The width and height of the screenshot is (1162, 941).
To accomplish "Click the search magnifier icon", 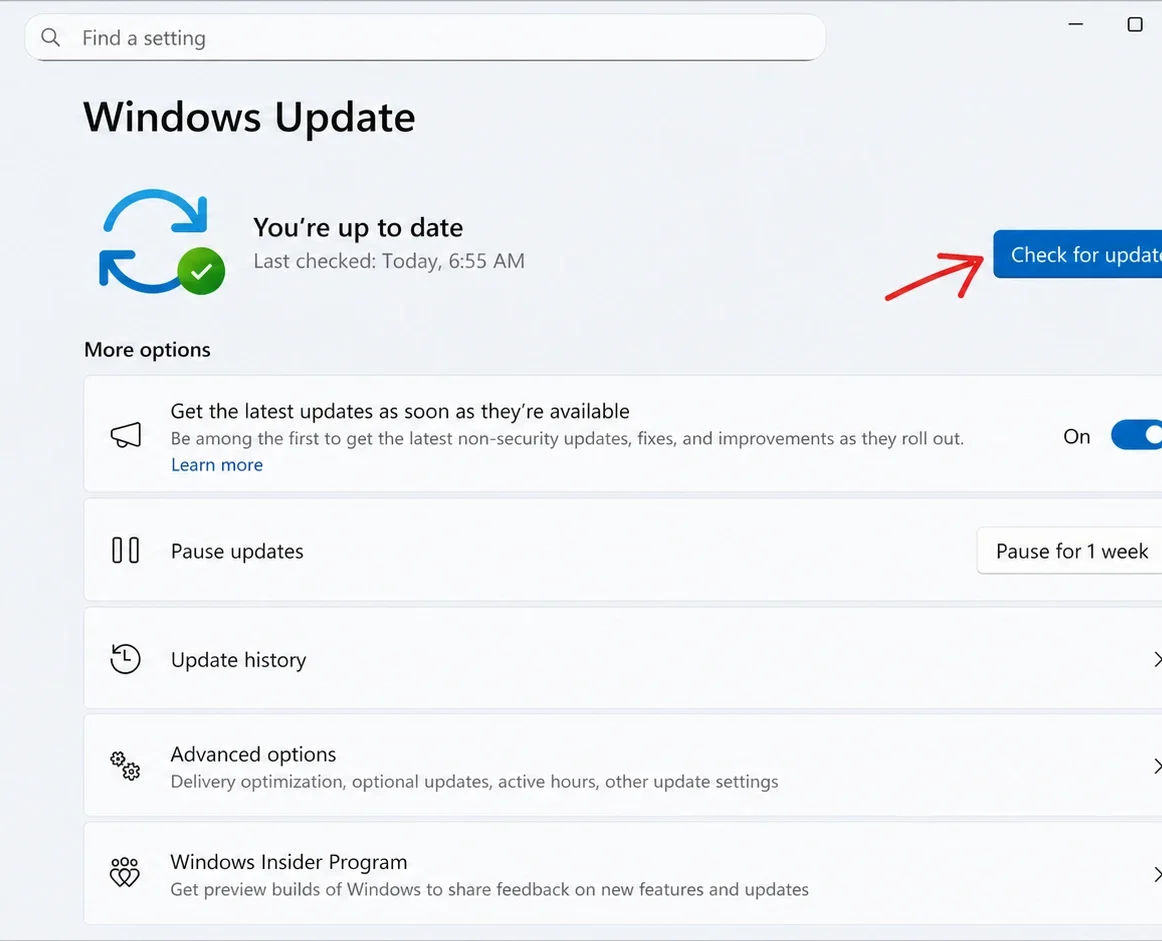I will [50, 37].
